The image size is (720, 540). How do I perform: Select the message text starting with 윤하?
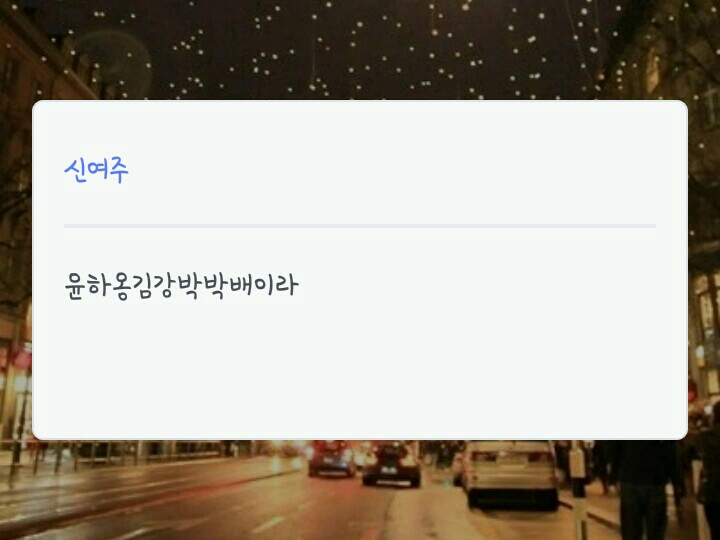pos(181,286)
